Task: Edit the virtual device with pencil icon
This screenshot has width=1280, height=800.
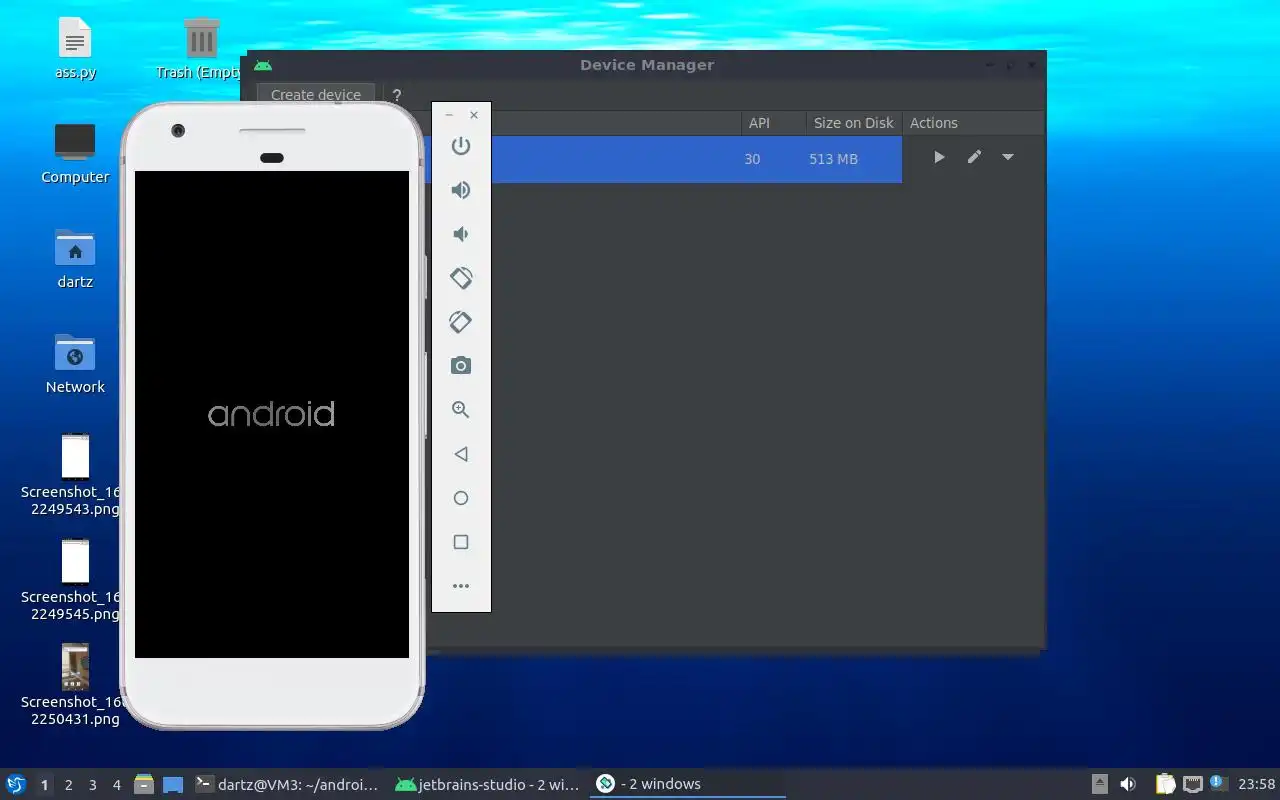Action: pyautogui.click(x=974, y=157)
